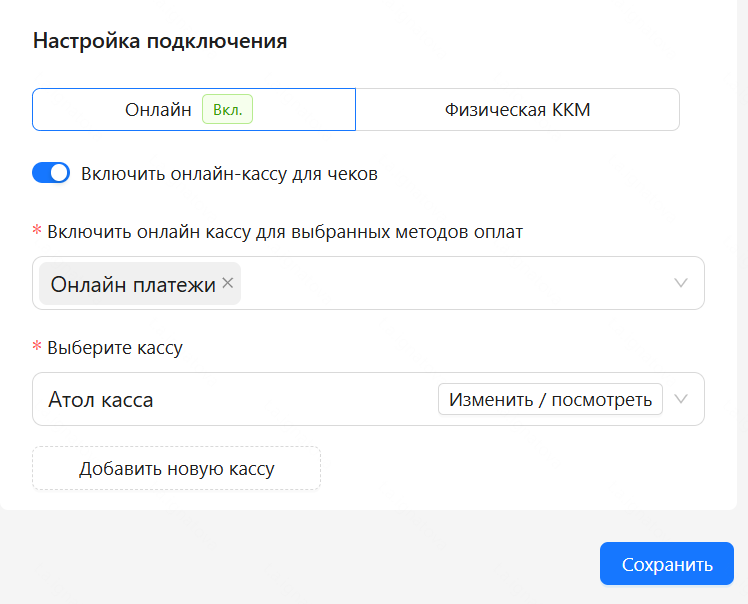The width and height of the screenshot is (748, 604).
Task: Click the white knob of the toggle switch
Action: 59,173
